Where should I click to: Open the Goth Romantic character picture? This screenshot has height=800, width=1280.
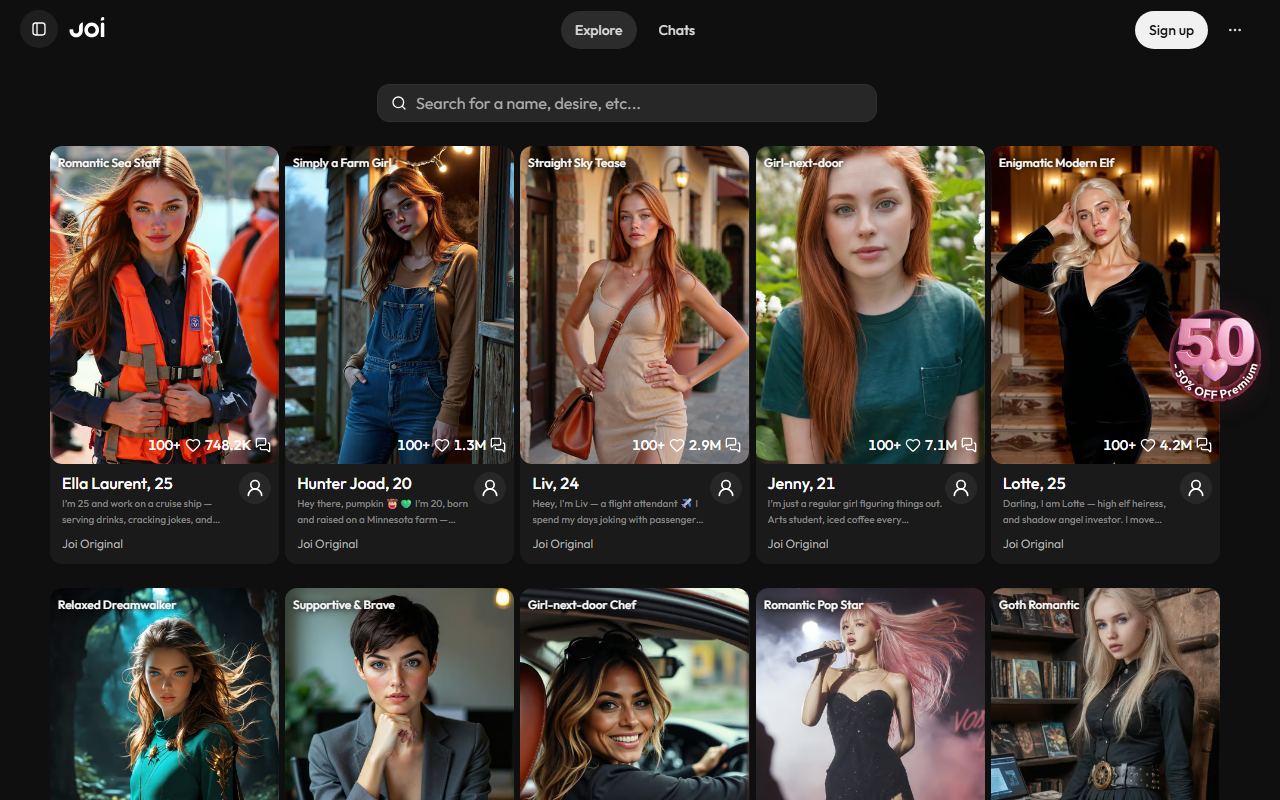pos(1105,694)
